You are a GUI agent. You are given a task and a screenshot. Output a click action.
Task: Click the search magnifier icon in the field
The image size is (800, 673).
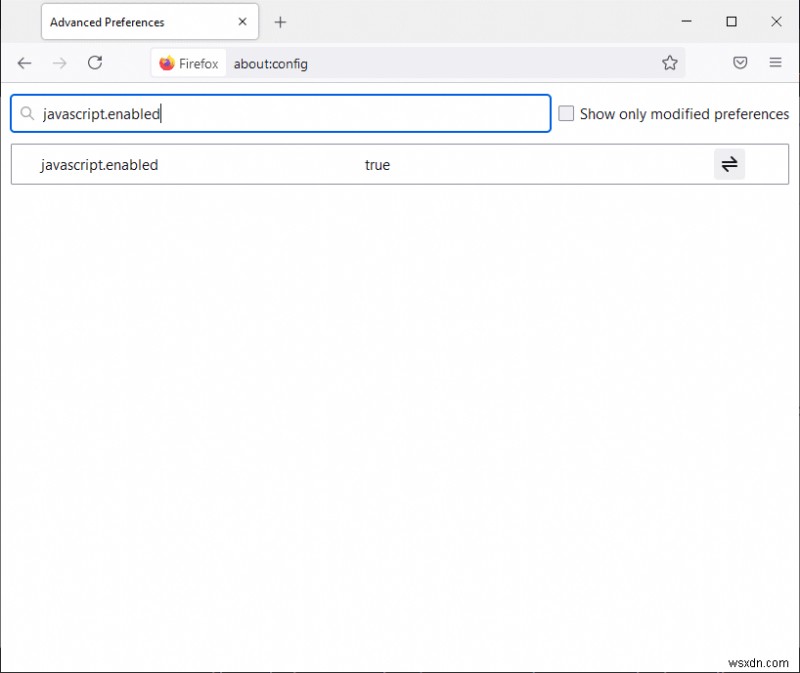click(x=27, y=113)
